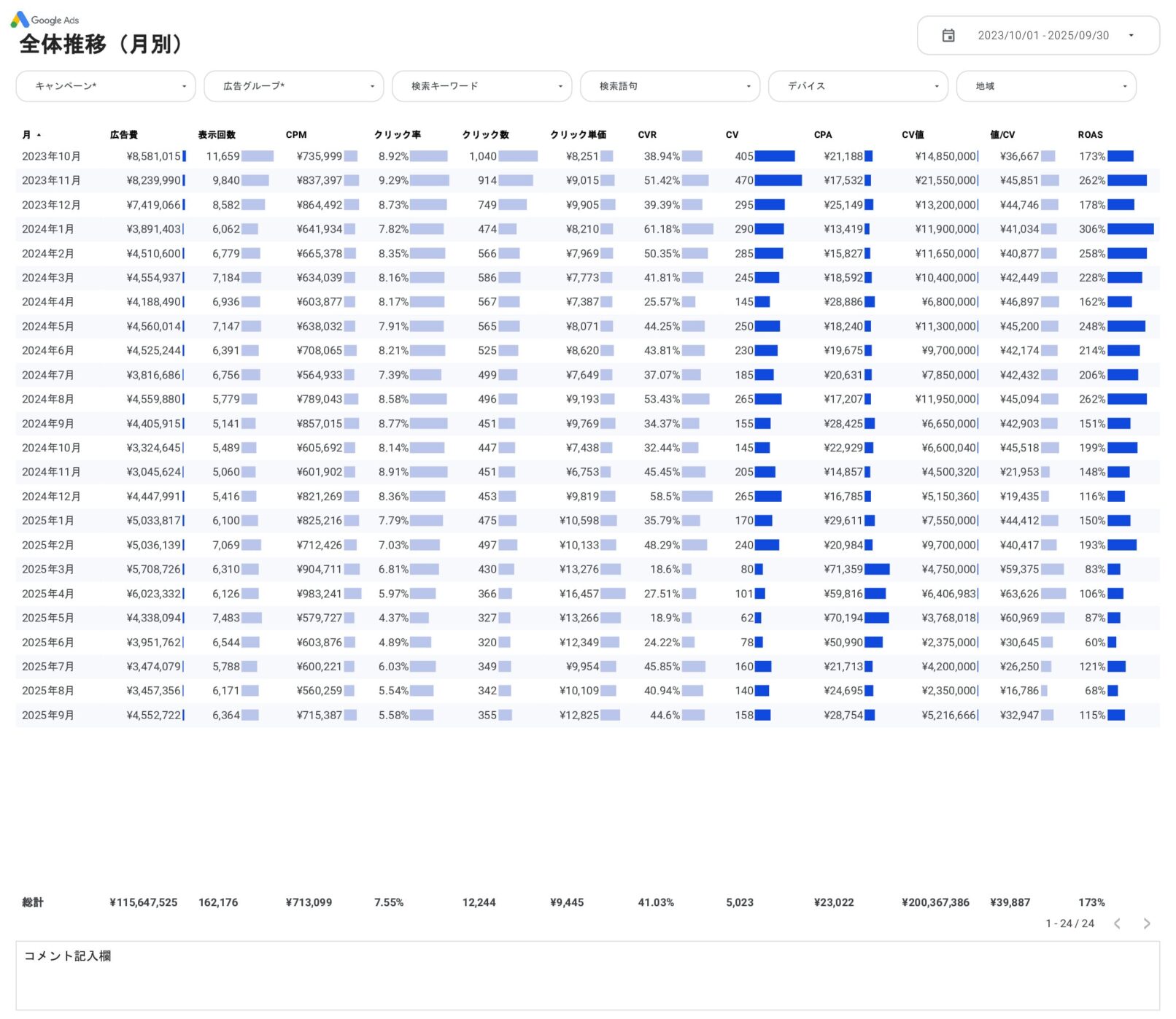Click the sort arrow beside the 月 header
The height and width of the screenshot is (1019, 1176).
click(x=37, y=135)
